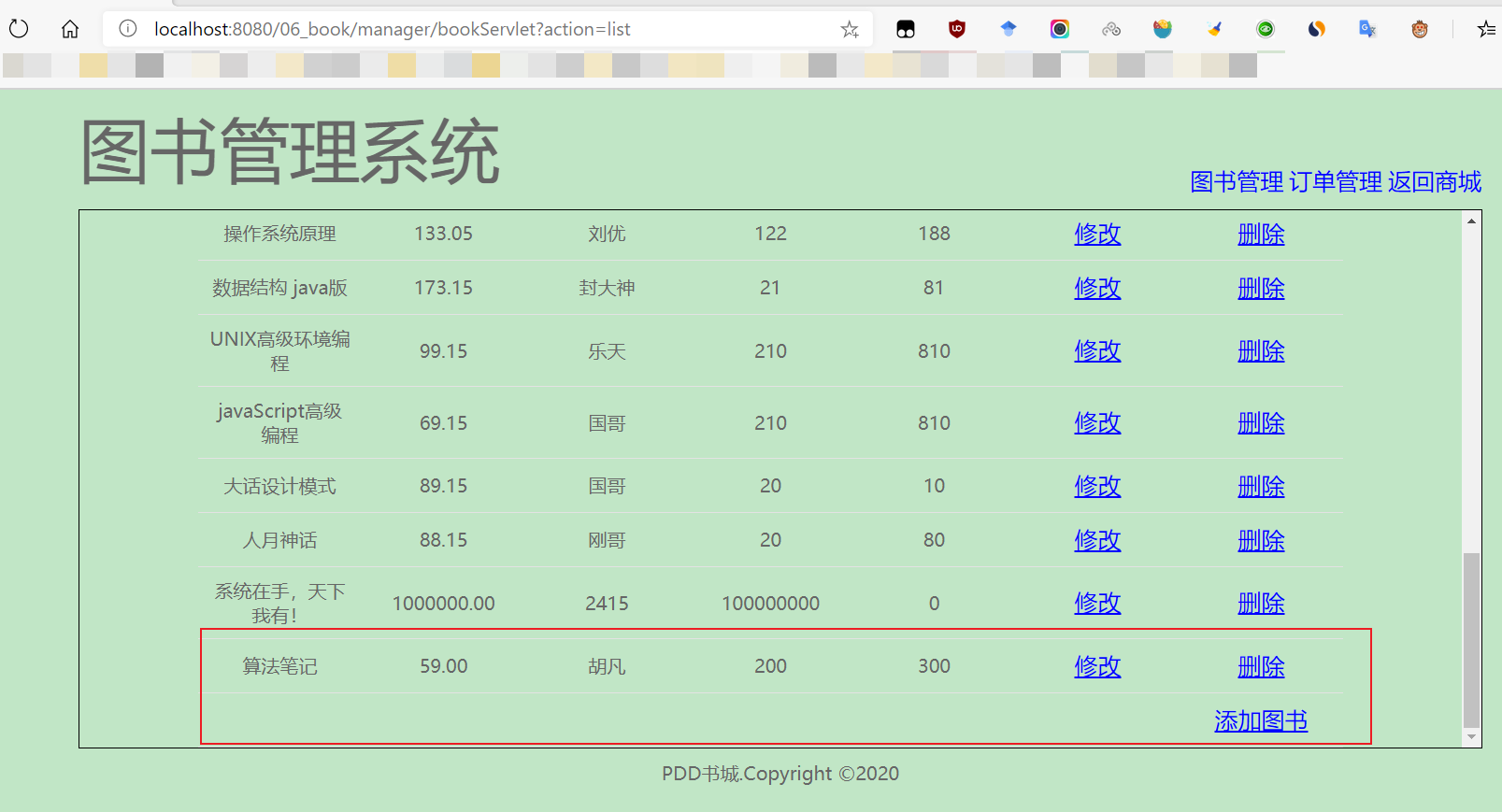The image size is (1502, 812).
Task: Modify the 人月神话 book entry
Action: (x=1097, y=540)
